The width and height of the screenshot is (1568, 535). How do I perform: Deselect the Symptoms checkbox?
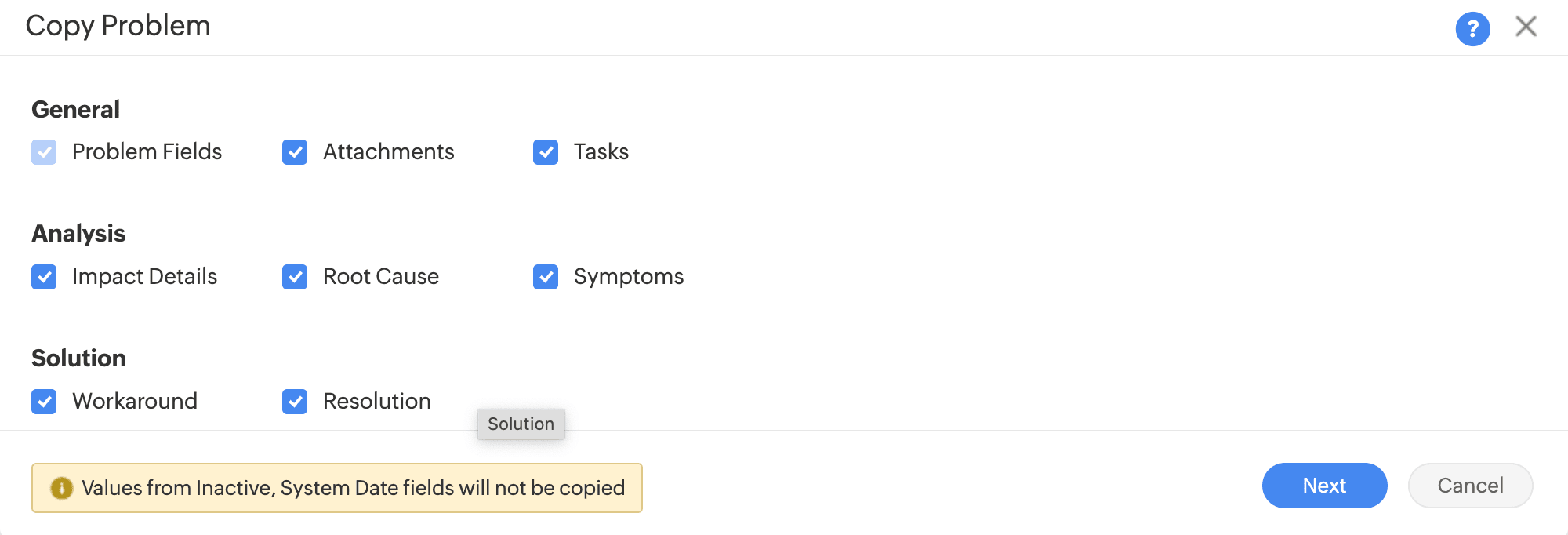(x=546, y=277)
